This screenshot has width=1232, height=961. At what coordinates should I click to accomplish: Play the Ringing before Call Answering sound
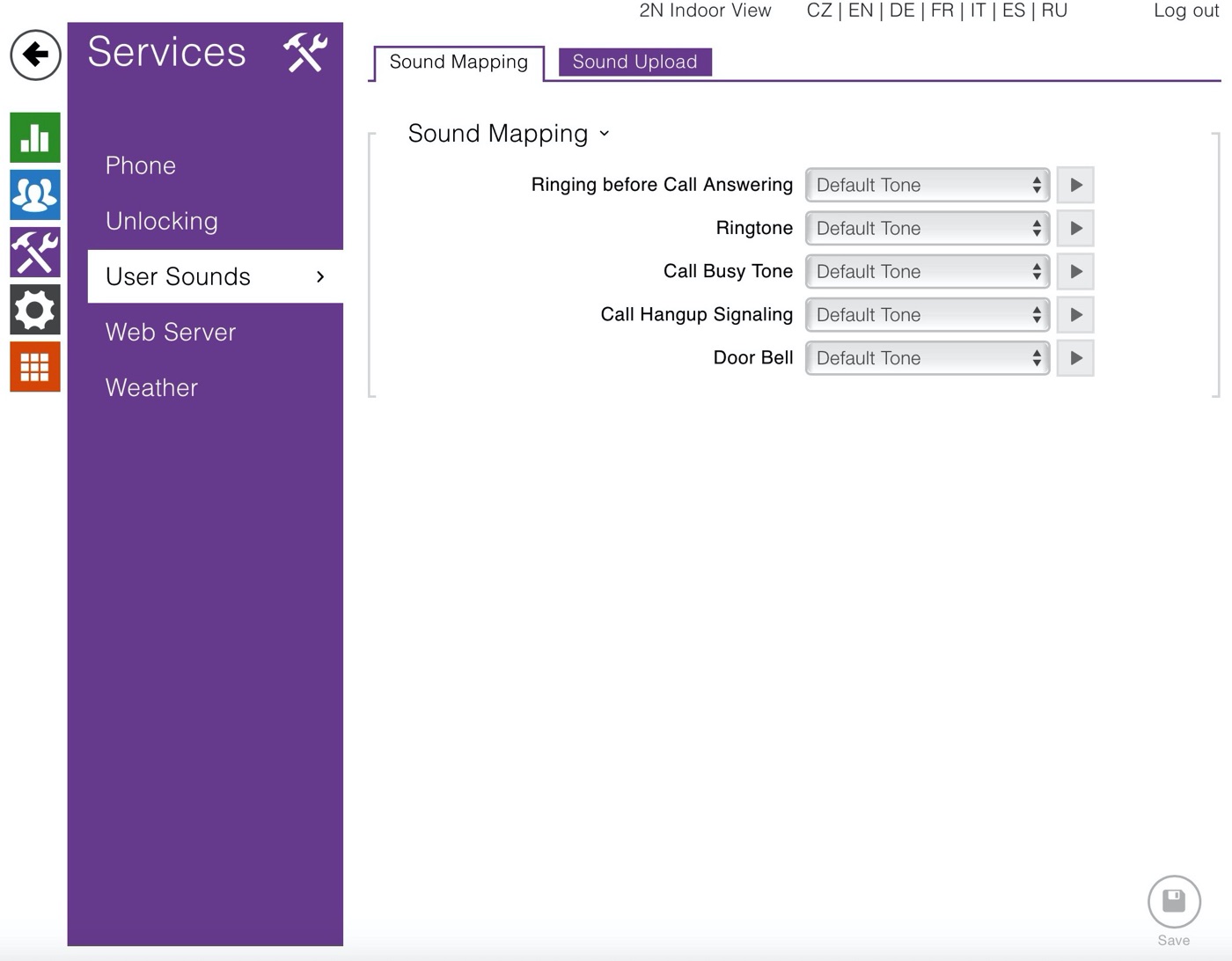[x=1075, y=185]
